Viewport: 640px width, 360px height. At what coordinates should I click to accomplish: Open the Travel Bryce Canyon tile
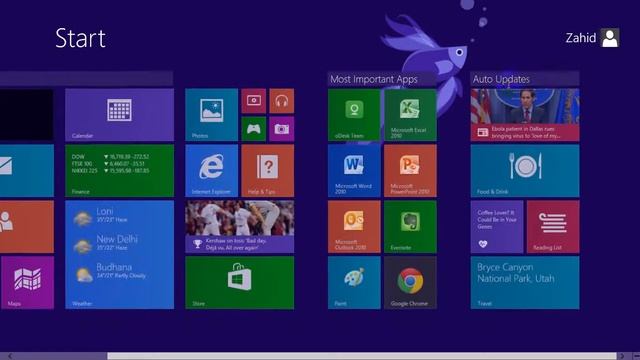pos(525,282)
